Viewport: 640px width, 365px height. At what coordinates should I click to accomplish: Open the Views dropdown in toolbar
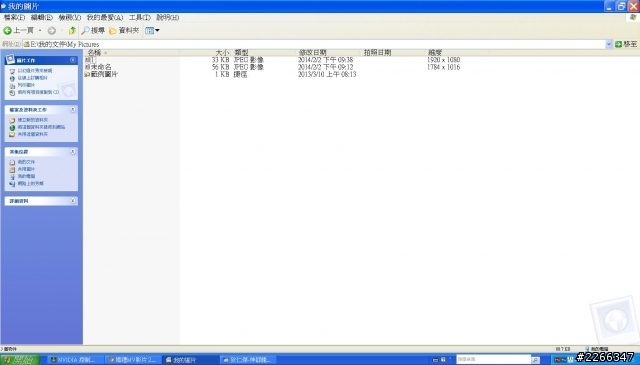tap(152, 31)
